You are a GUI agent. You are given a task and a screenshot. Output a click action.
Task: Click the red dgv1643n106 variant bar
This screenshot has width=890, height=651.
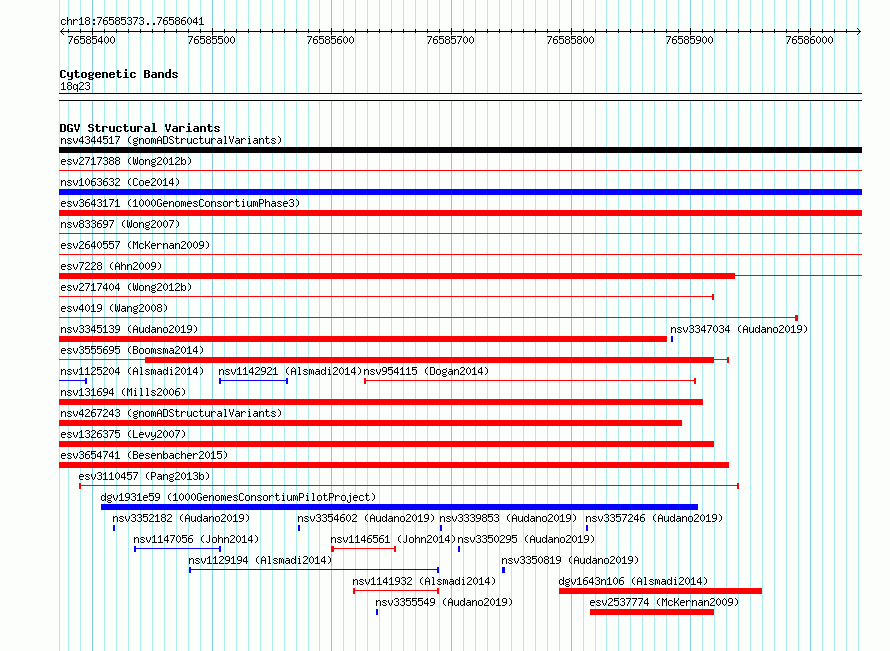(x=660, y=591)
